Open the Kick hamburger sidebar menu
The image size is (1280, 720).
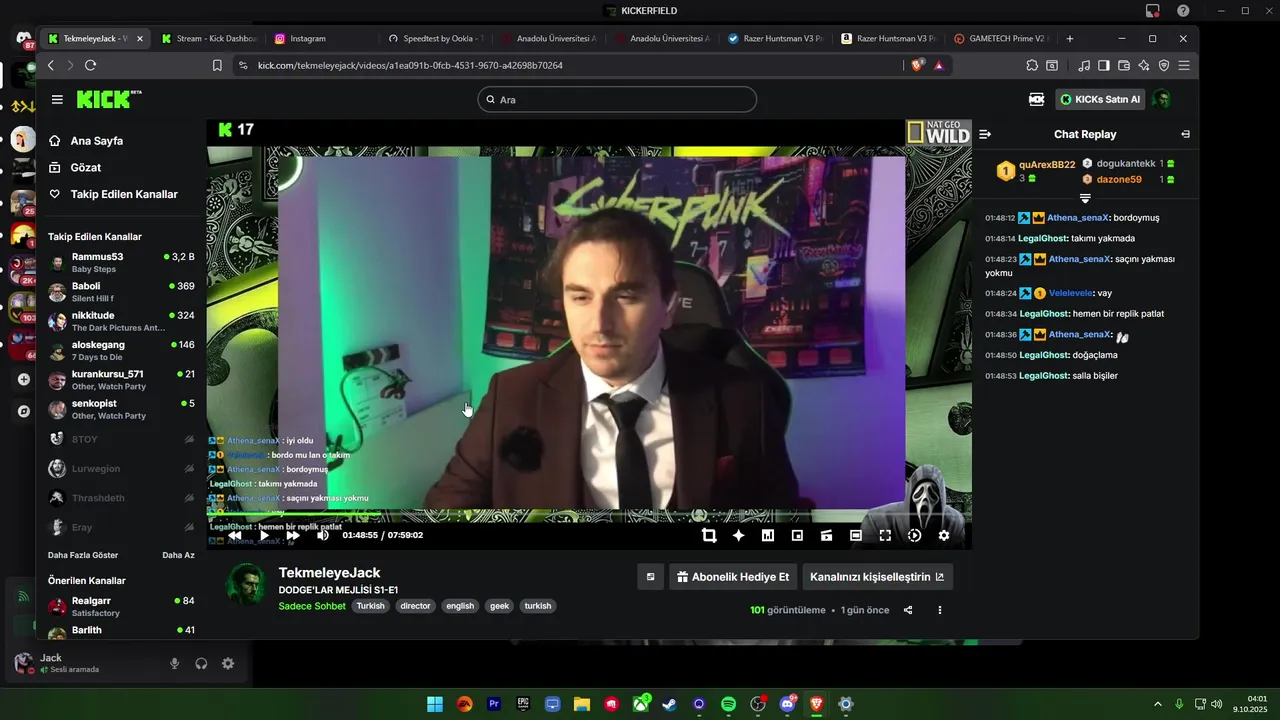[57, 100]
